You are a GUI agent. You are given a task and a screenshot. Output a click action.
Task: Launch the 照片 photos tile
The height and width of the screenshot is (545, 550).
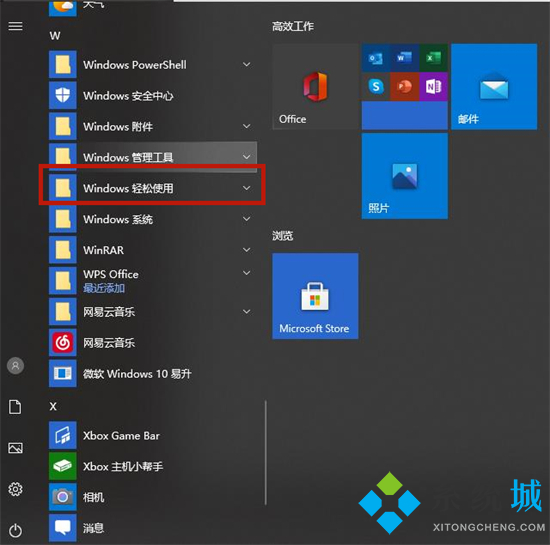[x=404, y=176]
